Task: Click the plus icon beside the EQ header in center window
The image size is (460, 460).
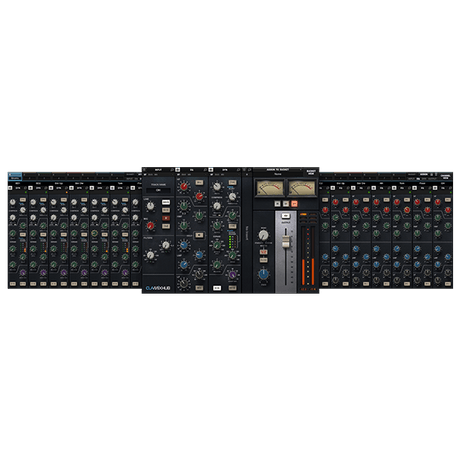Action: point(178,170)
